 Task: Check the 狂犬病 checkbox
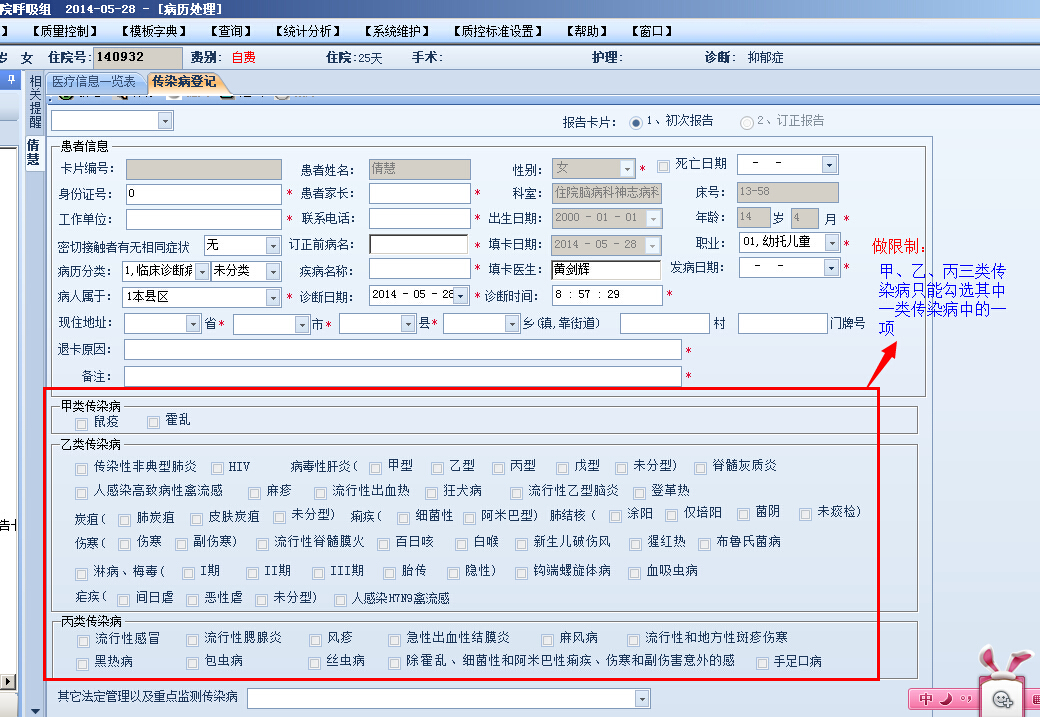pos(432,493)
